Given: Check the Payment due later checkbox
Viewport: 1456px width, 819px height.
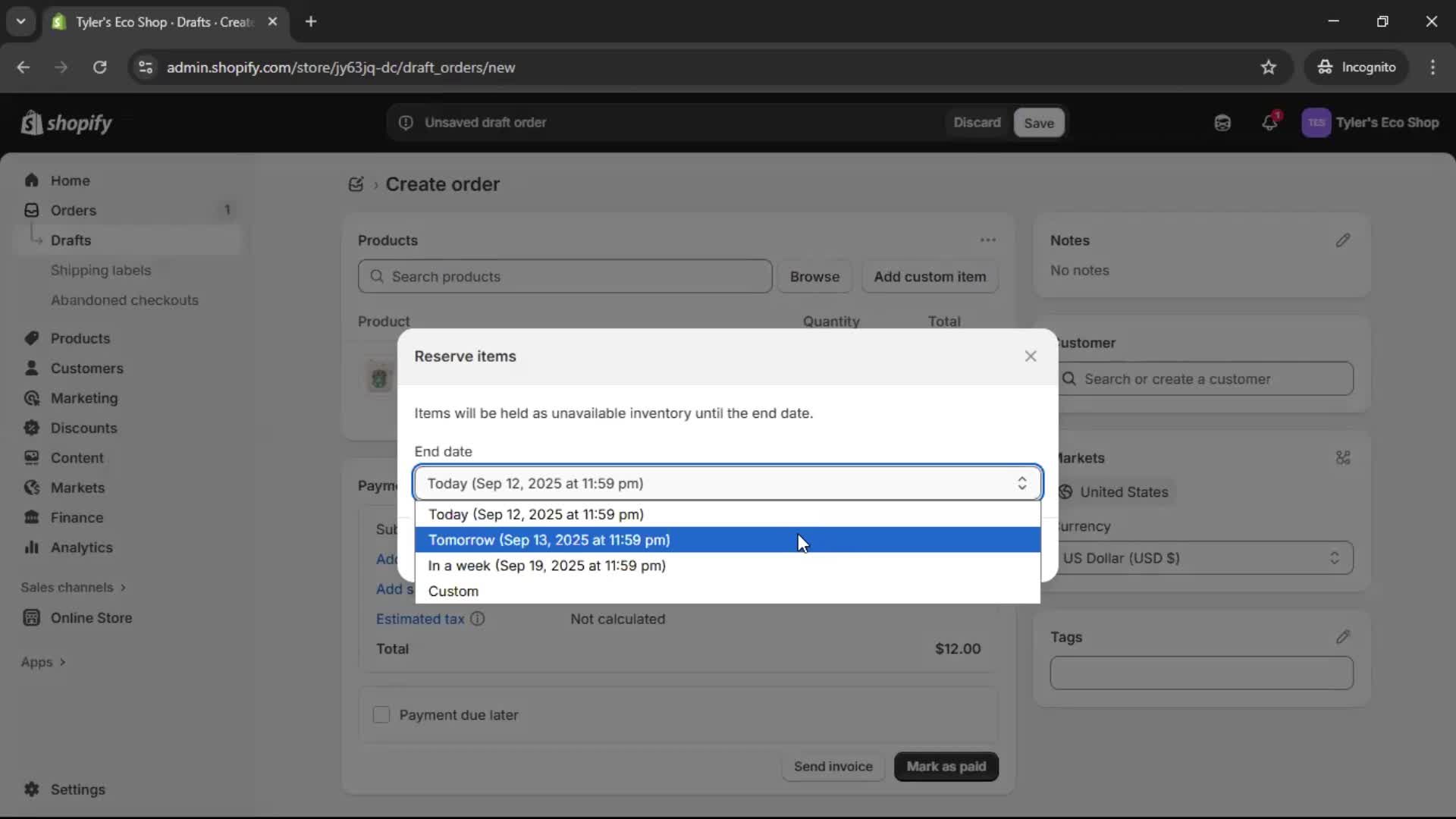Looking at the screenshot, I should tap(381, 715).
